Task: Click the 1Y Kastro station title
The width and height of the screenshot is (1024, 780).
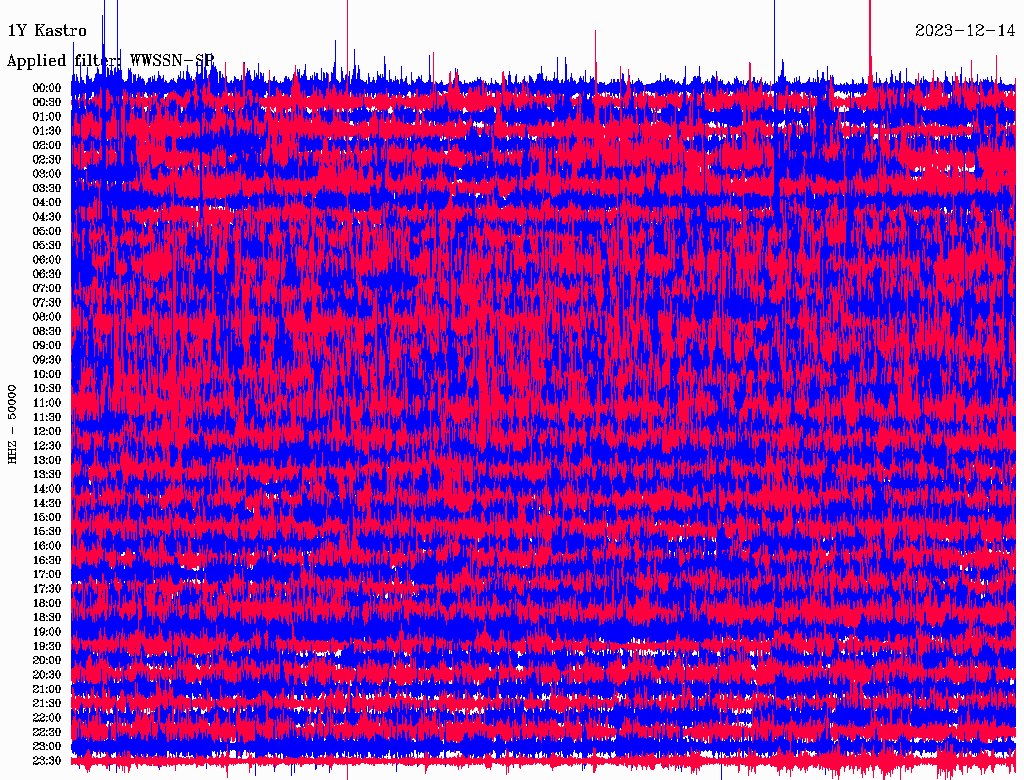Action: pos(47,31)
